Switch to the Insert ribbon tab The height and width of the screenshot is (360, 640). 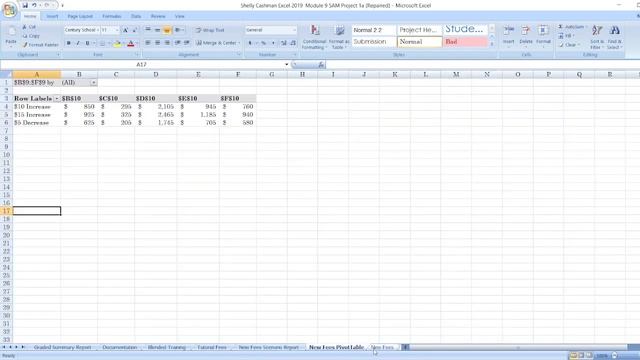tap(52, 16)
